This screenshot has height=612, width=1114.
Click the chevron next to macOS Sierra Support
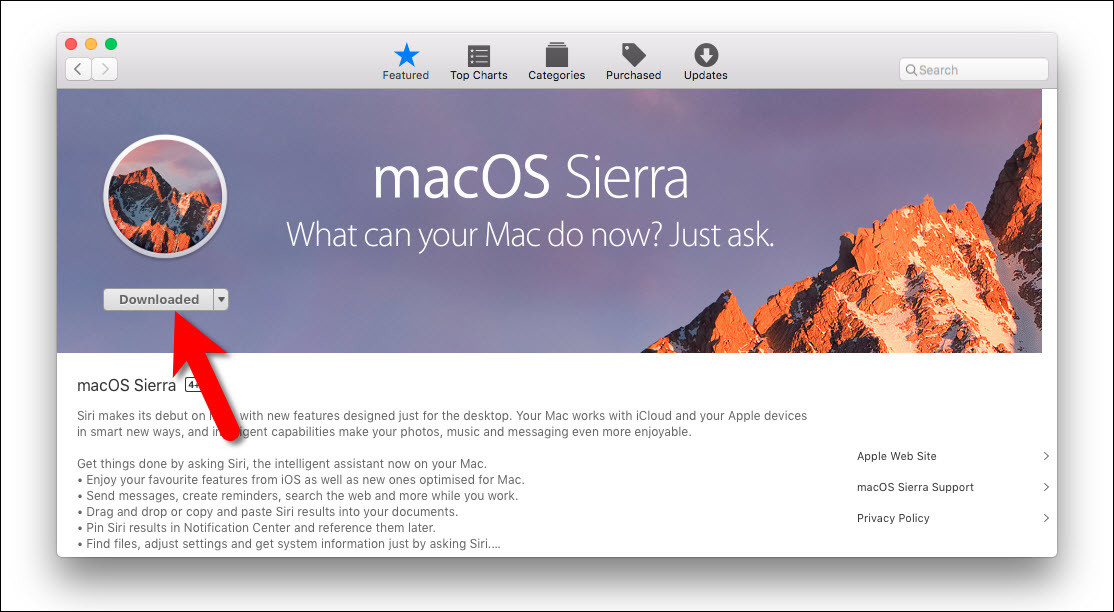click(x=1046, y=487)
